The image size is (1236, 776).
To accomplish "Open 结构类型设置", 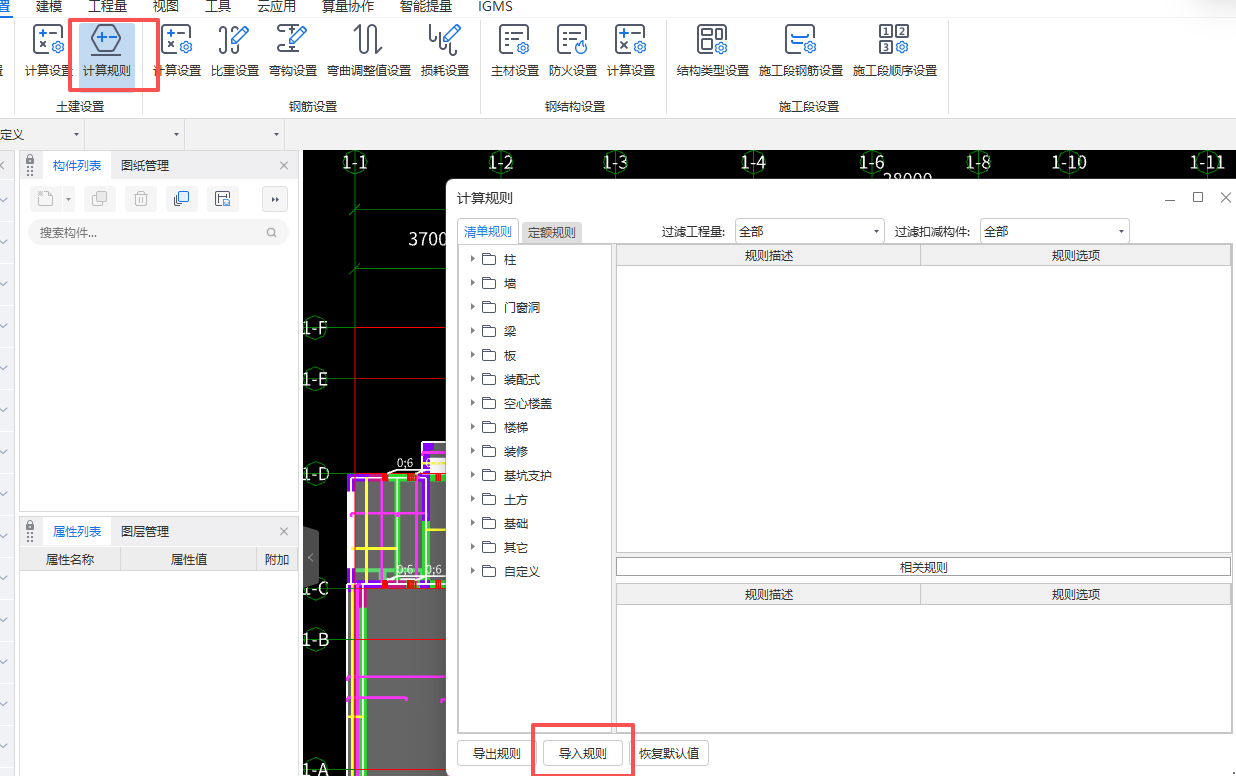I will [x=712, y=50].
